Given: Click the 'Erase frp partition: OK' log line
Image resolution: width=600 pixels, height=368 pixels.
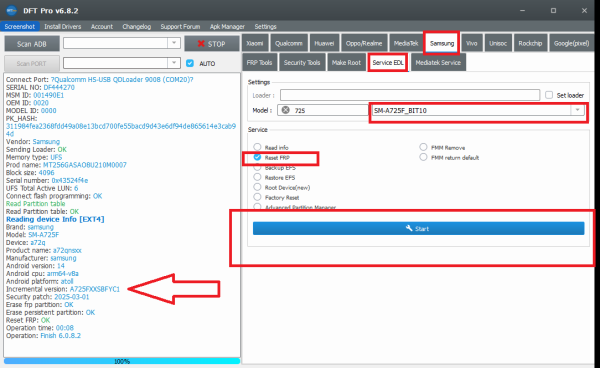Looking at the screenshot, I should (x=39, y=304).
